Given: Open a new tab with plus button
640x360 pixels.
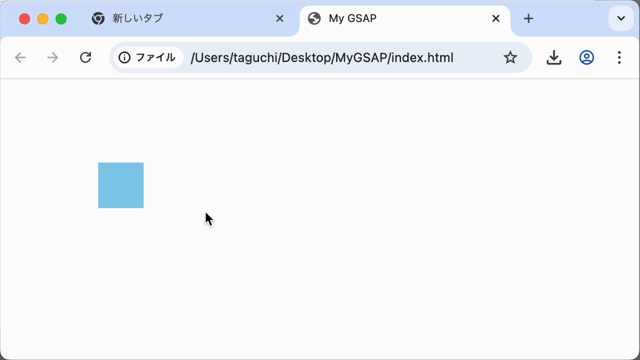Looking at the screenshot, I should point(529,18).
